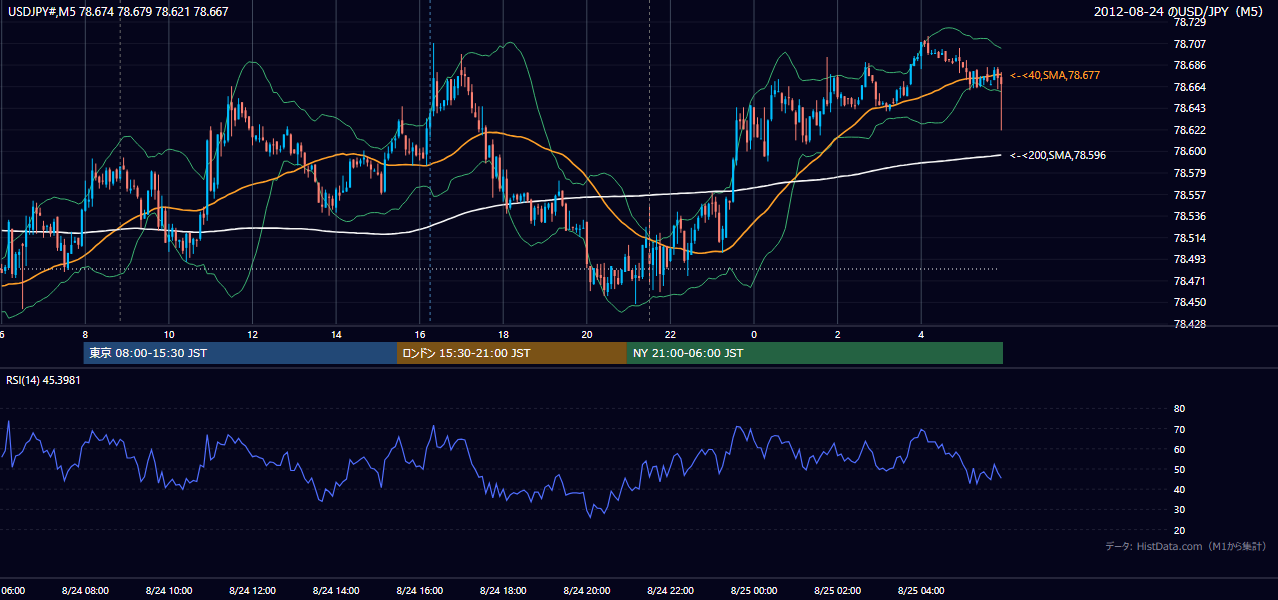Viewport: 1278px width, 600px height.
Task: Click hour tick 14 under price chart
Action: coord(337,334)
